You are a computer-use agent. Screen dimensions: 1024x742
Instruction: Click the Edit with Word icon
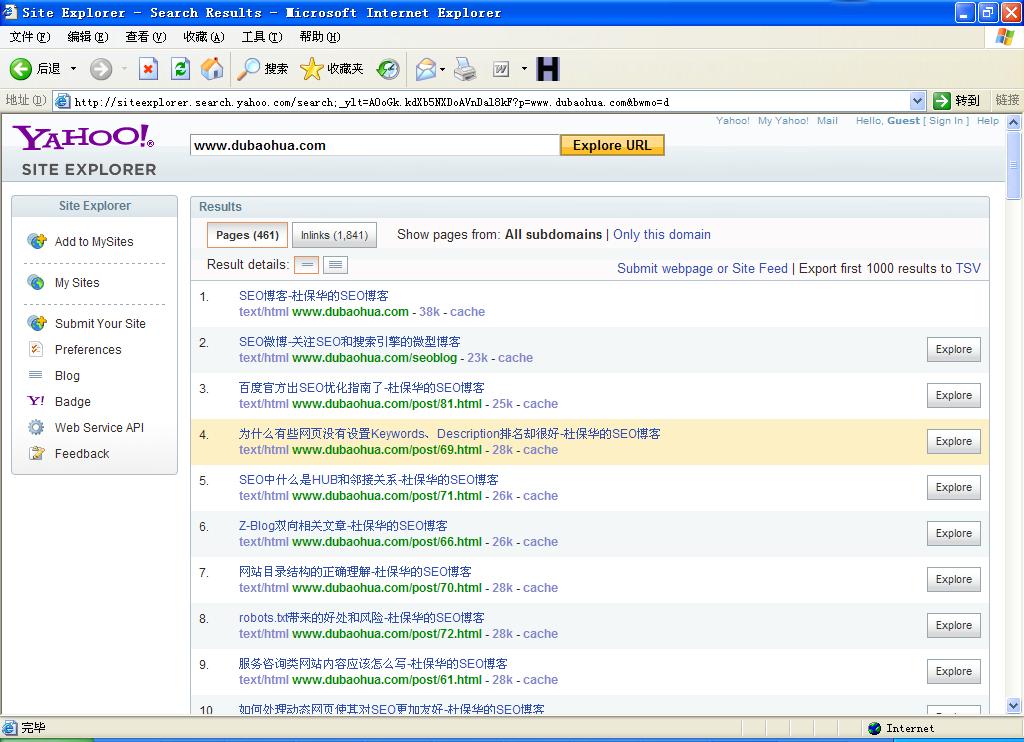coord(501,69)
